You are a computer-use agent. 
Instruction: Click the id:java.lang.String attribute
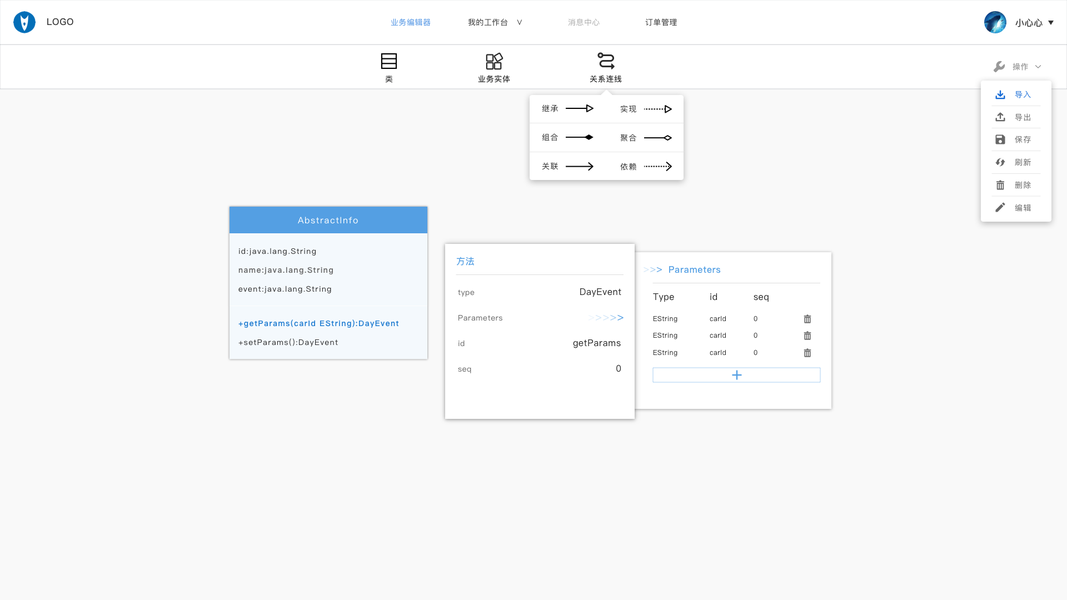point(277,251)
